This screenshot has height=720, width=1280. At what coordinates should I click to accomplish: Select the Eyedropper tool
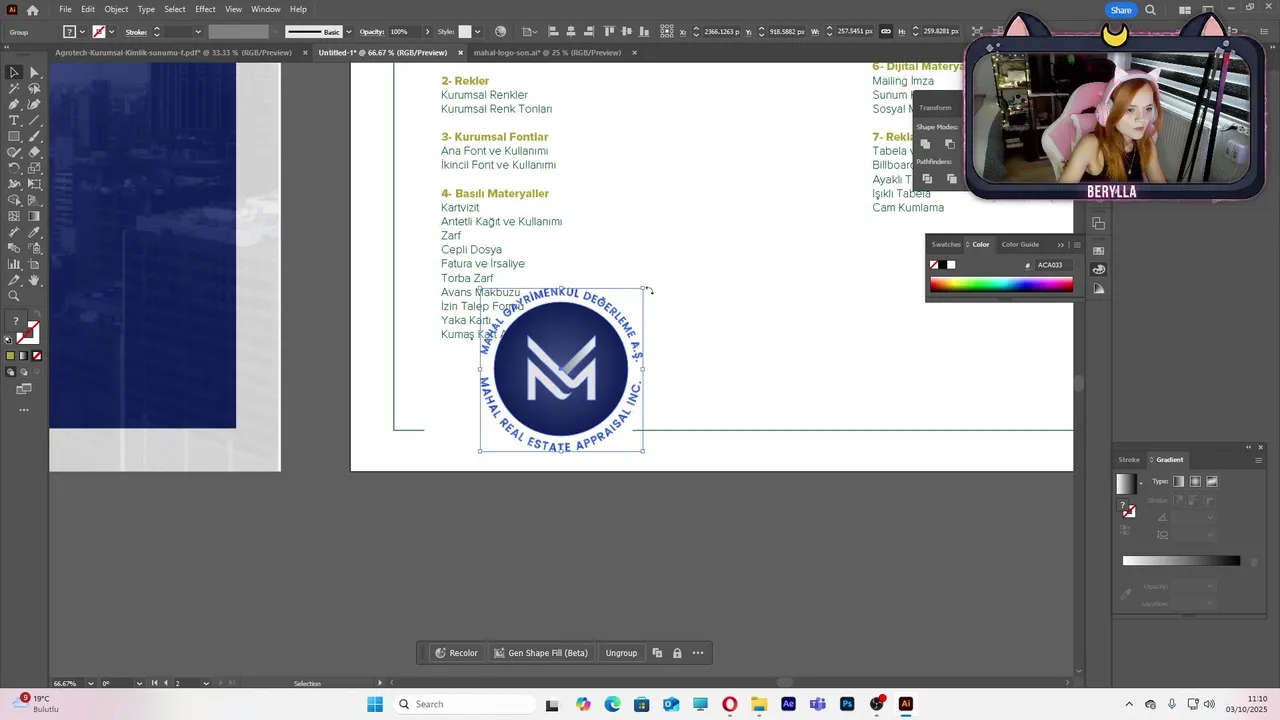34,232
